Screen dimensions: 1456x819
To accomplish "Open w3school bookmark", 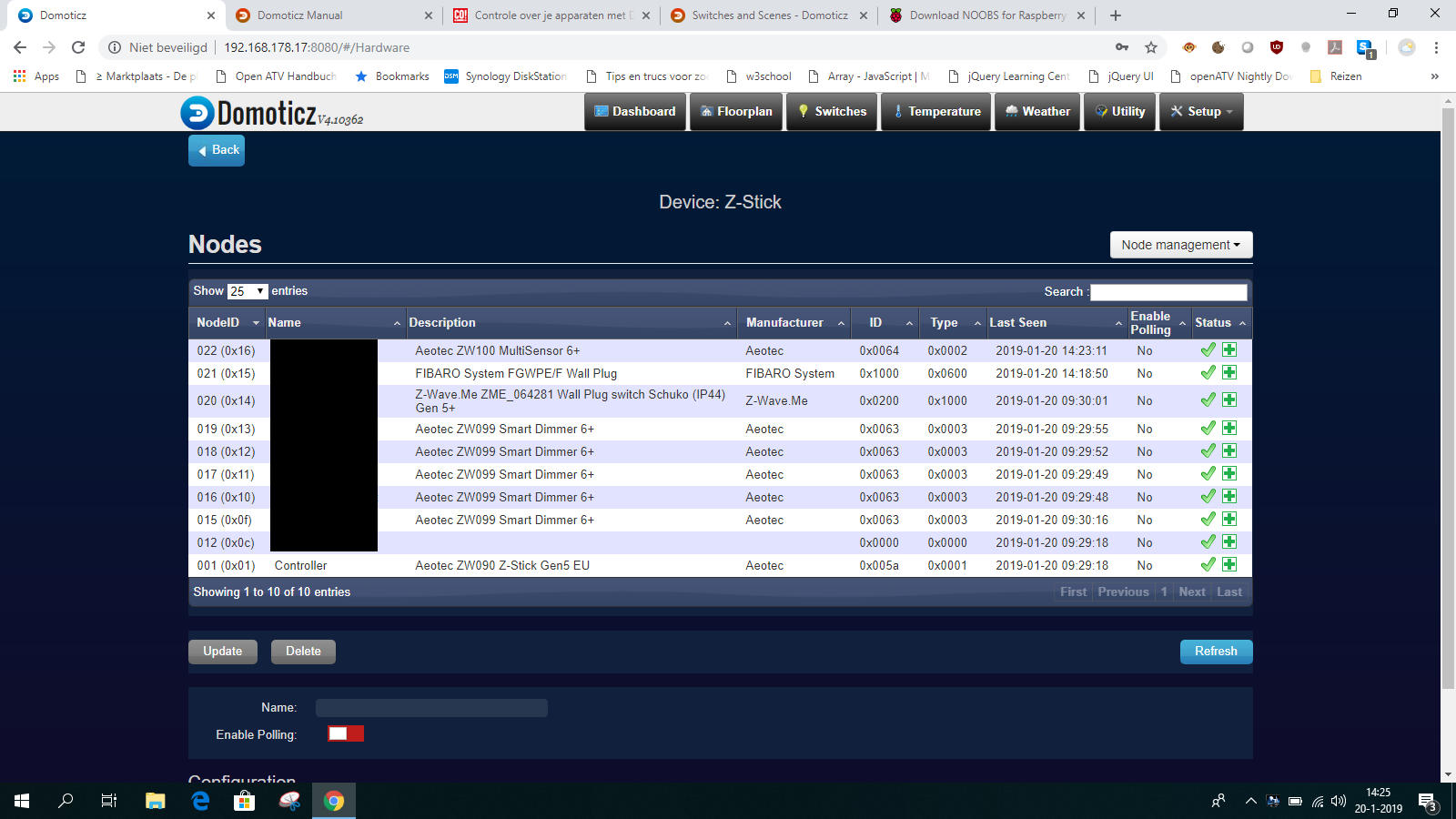I will (x=759, y=76).
